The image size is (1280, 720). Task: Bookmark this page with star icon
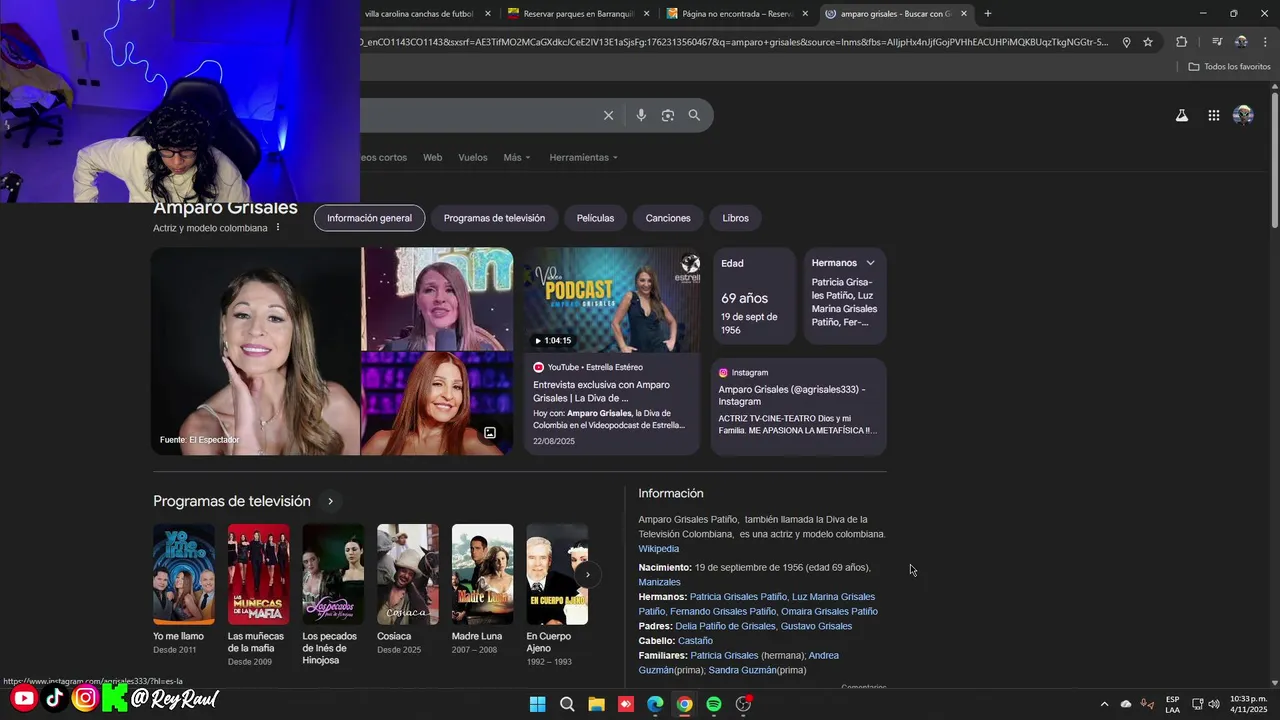click(x=1148, y=42)
